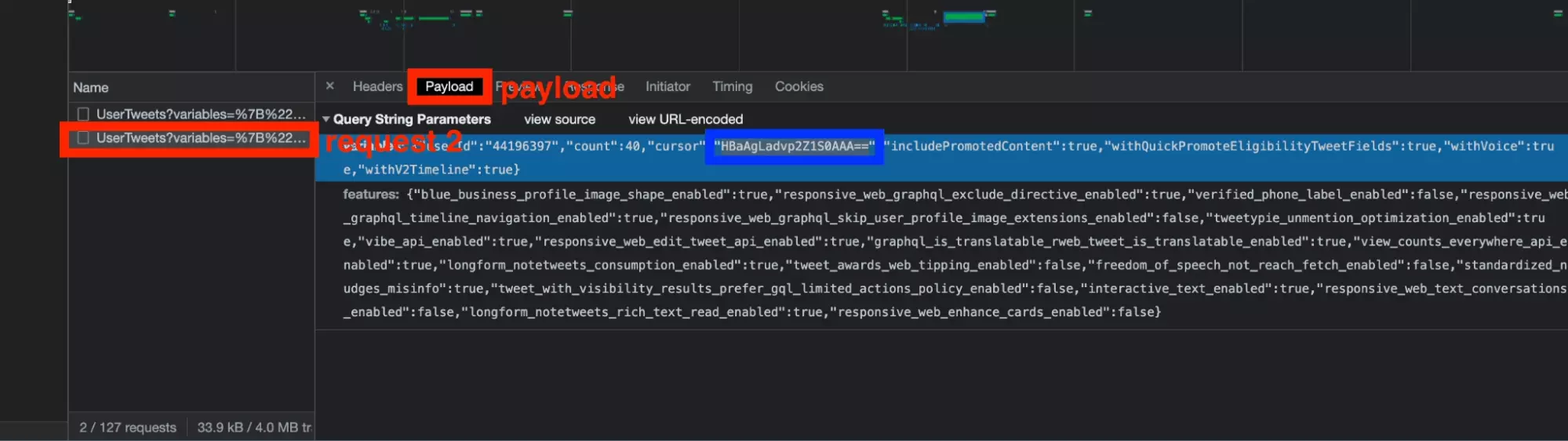Switch to the Timing tab
Viewport: 1568px width, 441px height.
click(732, 86)
